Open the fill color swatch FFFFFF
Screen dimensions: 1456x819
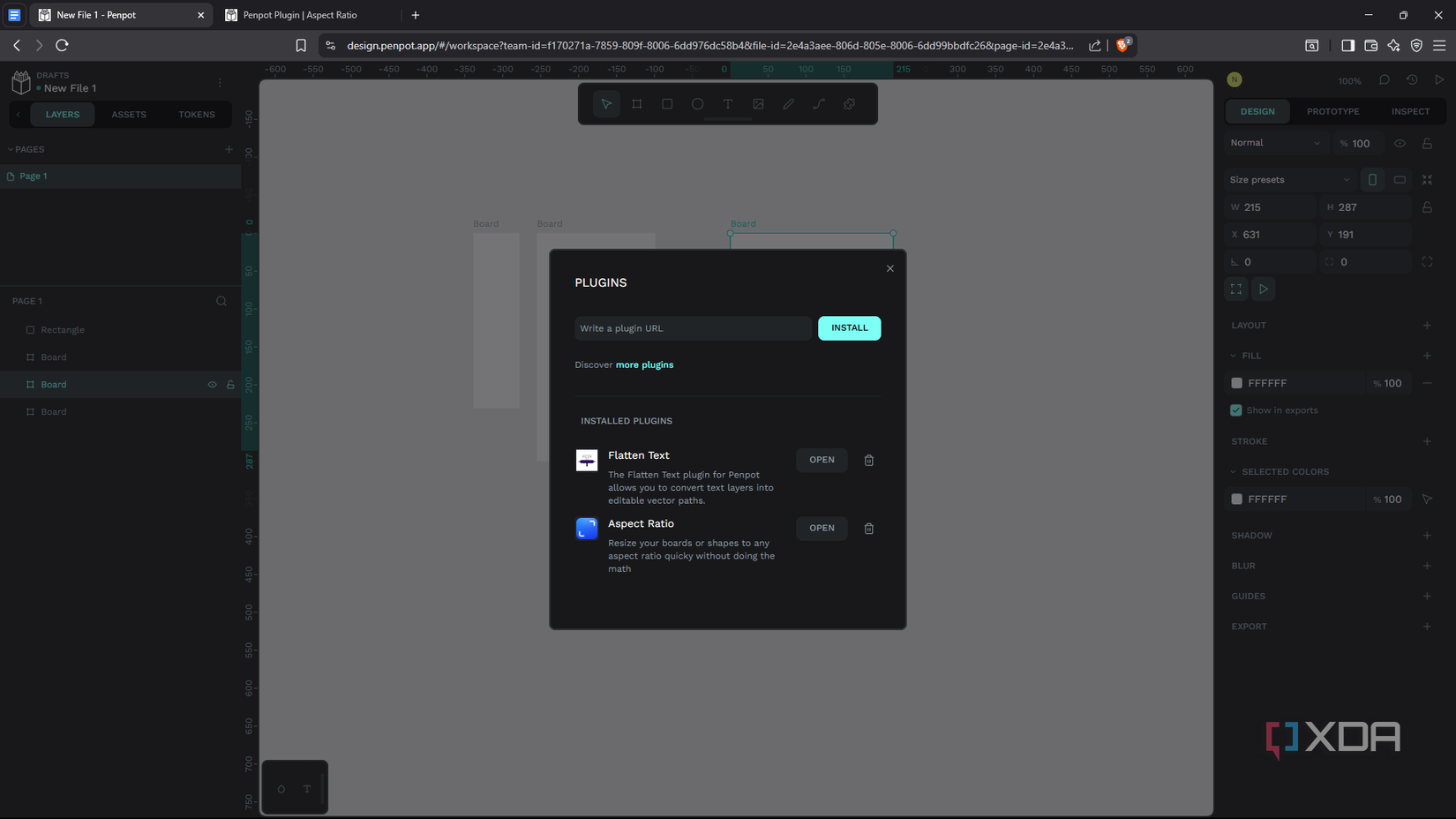coord(1236,382)
